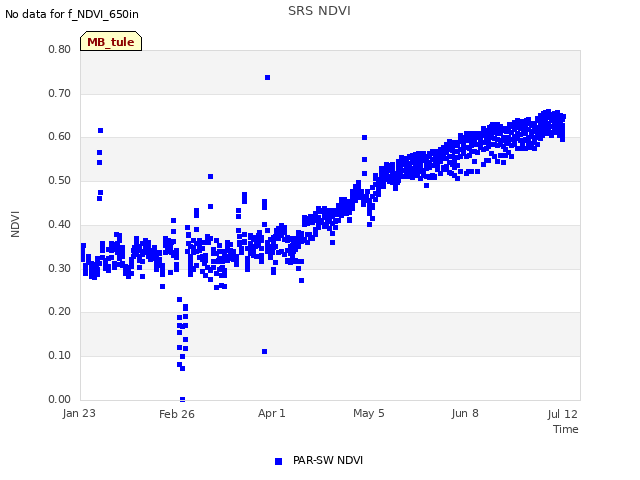Click the May 5 x-axis label
640x480 pixels.
point(369,413)
